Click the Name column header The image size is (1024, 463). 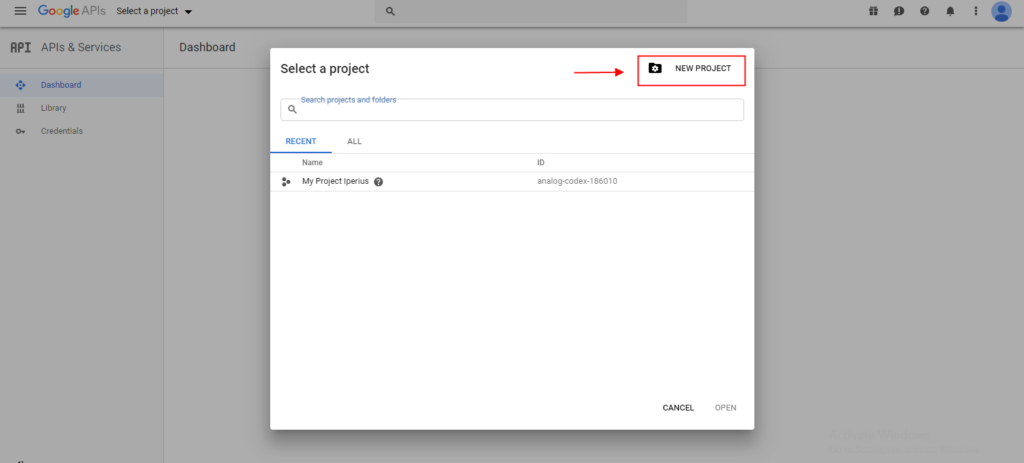pyautogui.click(x=312, y=163)
